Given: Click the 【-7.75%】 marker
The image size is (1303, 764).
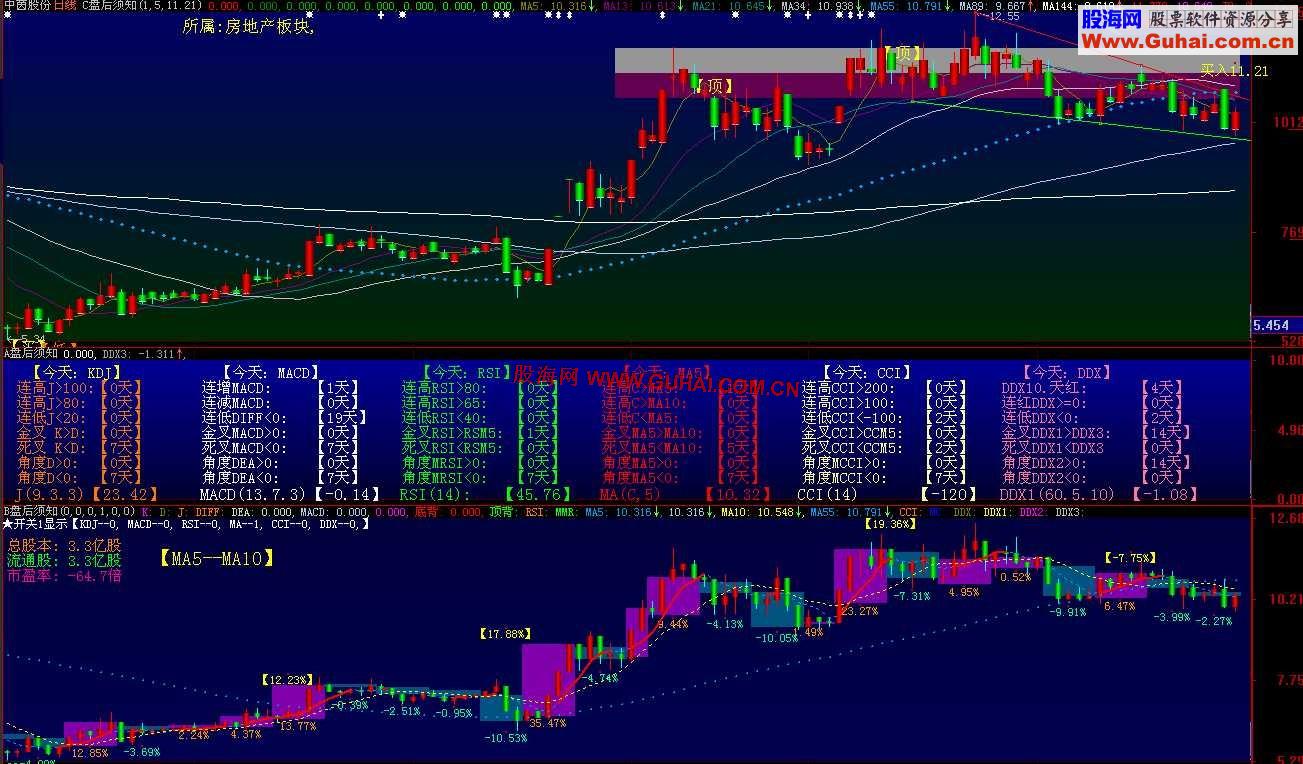Looking at the screenshot, I should pyautogui.click(x=1130, y=558).
